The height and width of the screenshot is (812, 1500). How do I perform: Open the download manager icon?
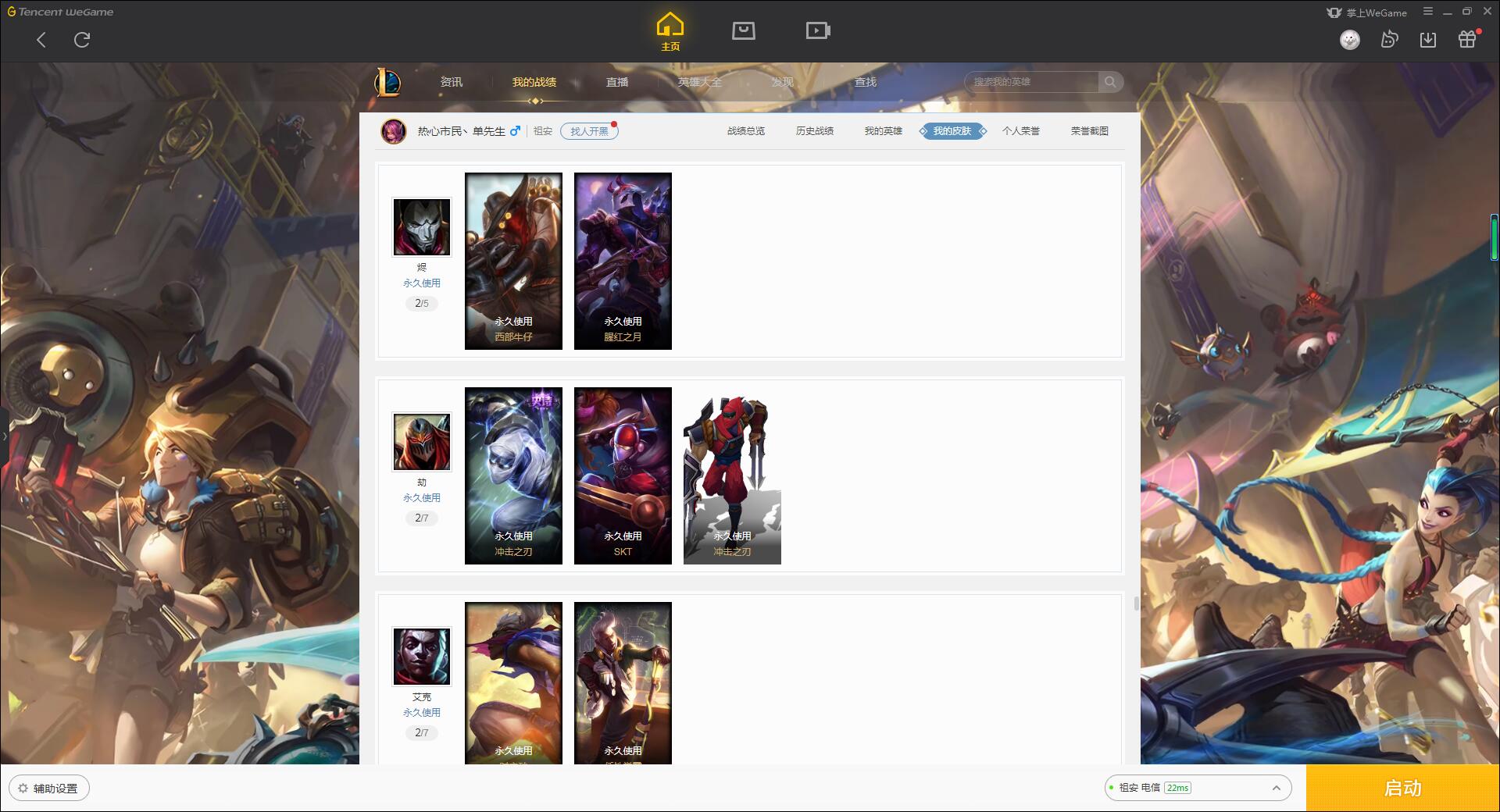pos(1428,40)
